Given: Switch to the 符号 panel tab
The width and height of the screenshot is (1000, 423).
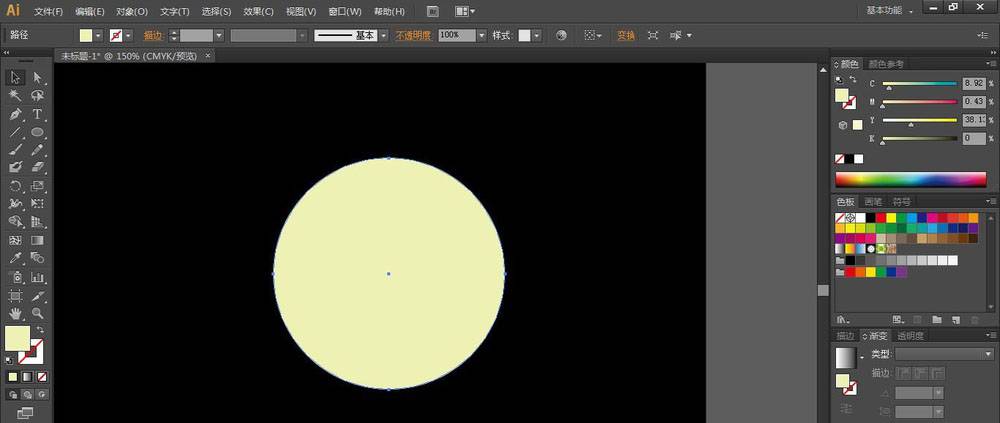Looking at the screenshot, I should point(902,201).
